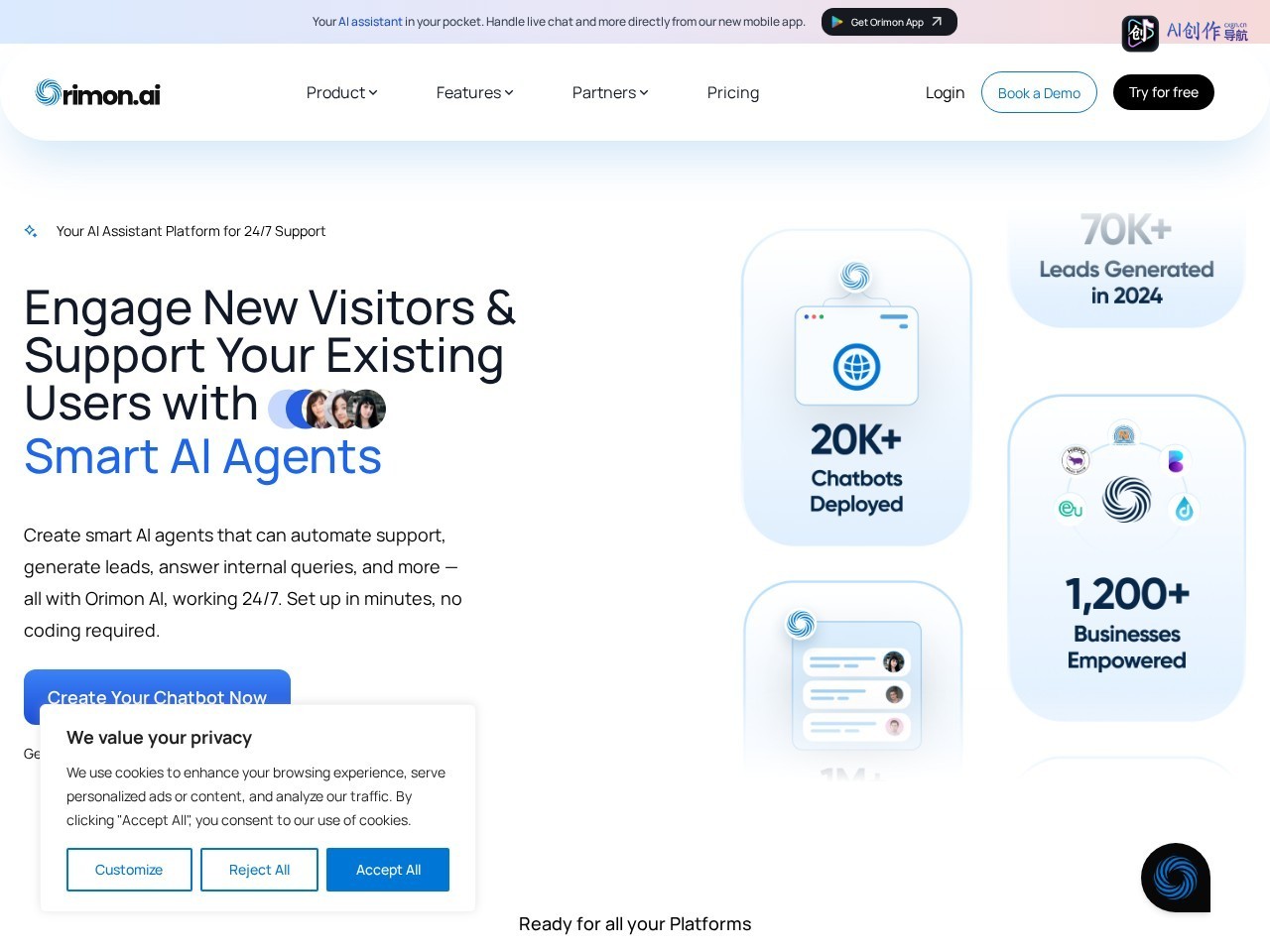Expand the Product dropdown menu
The image size is (1270, 952).
coord(341,92)
